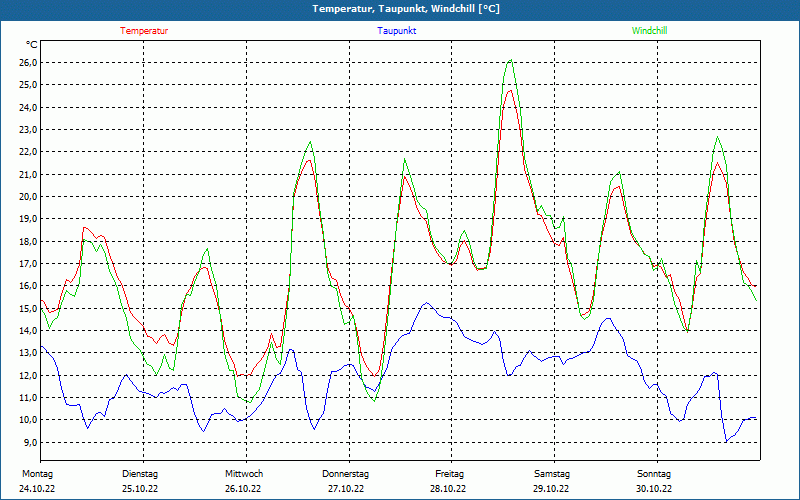The width and height of the screenshot is (800, 500).
Task: Click the Mittwoch day label
Action: (244, 474)
